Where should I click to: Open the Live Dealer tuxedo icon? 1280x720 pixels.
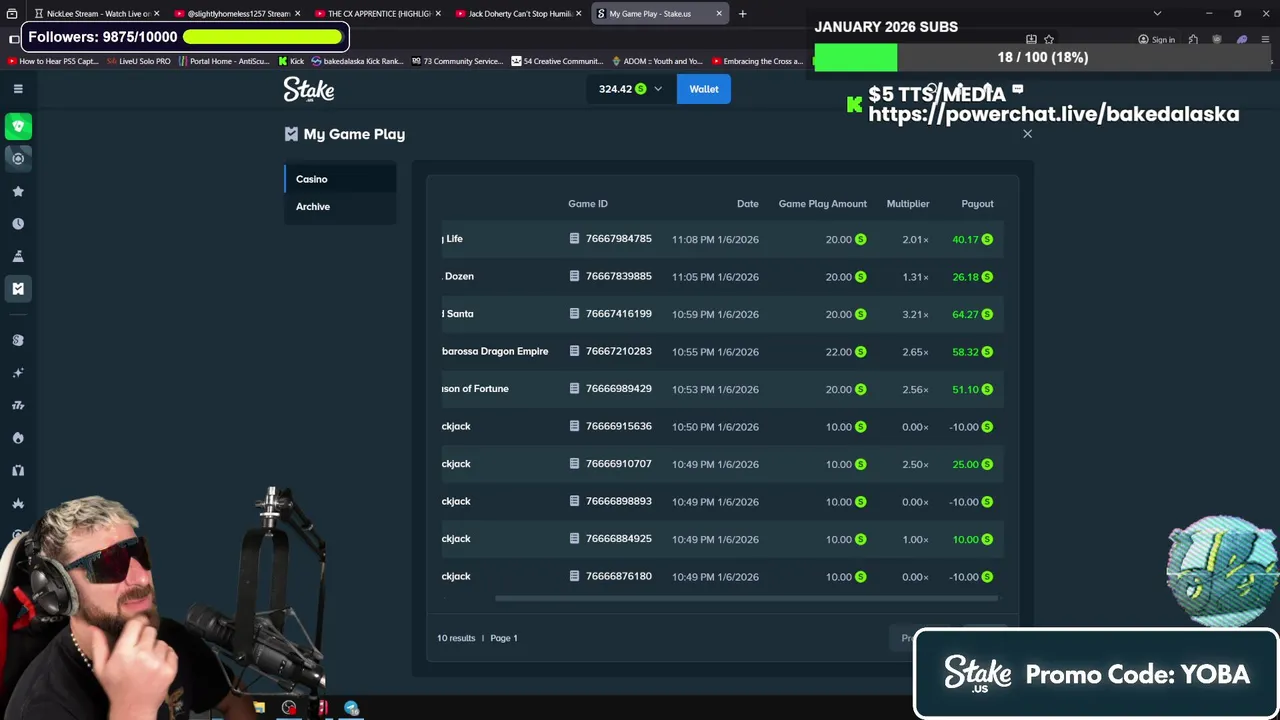18,470
